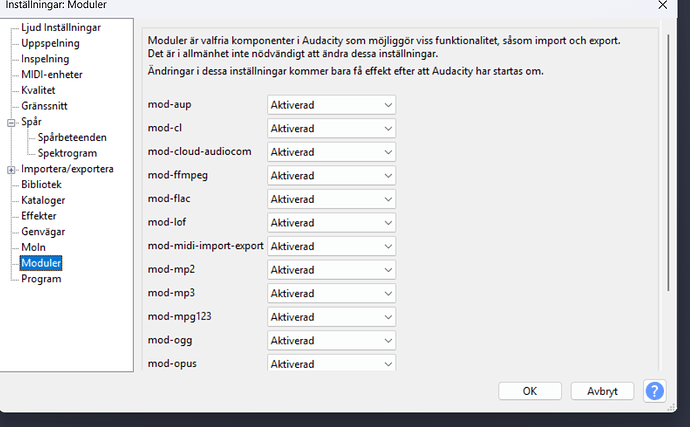Open the mod-midi-import-export dropdown
Screen dimensions: 690x427
[x=331, y=246]
